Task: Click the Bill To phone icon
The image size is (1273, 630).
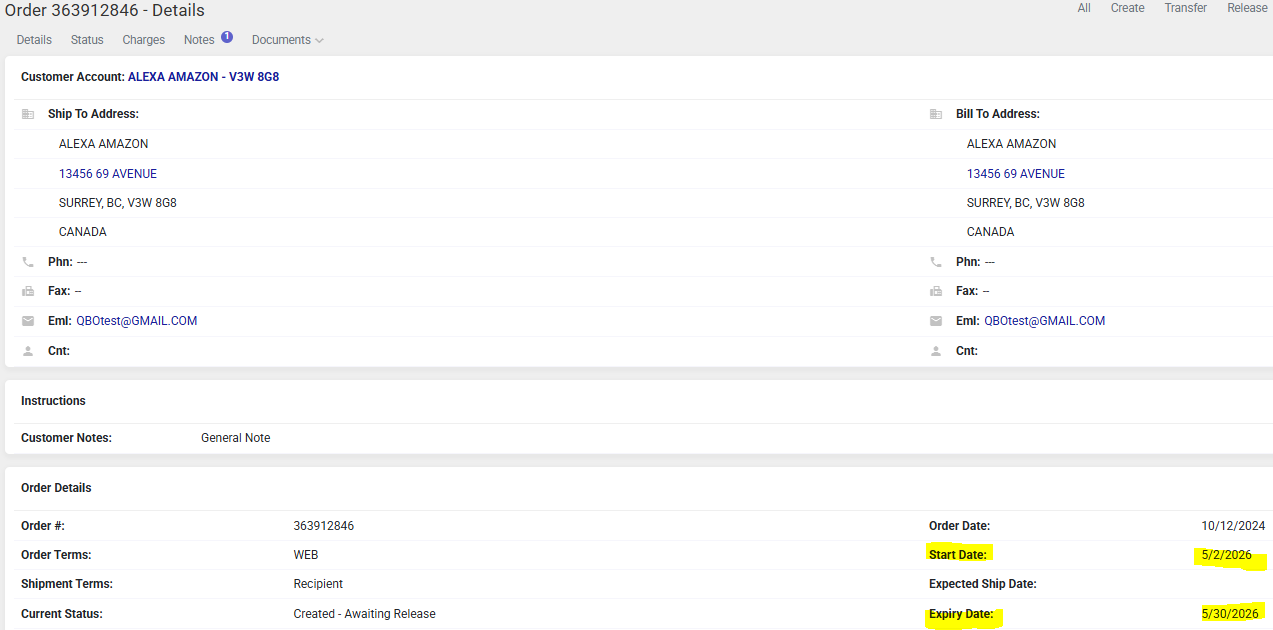Action: point(936,262)
